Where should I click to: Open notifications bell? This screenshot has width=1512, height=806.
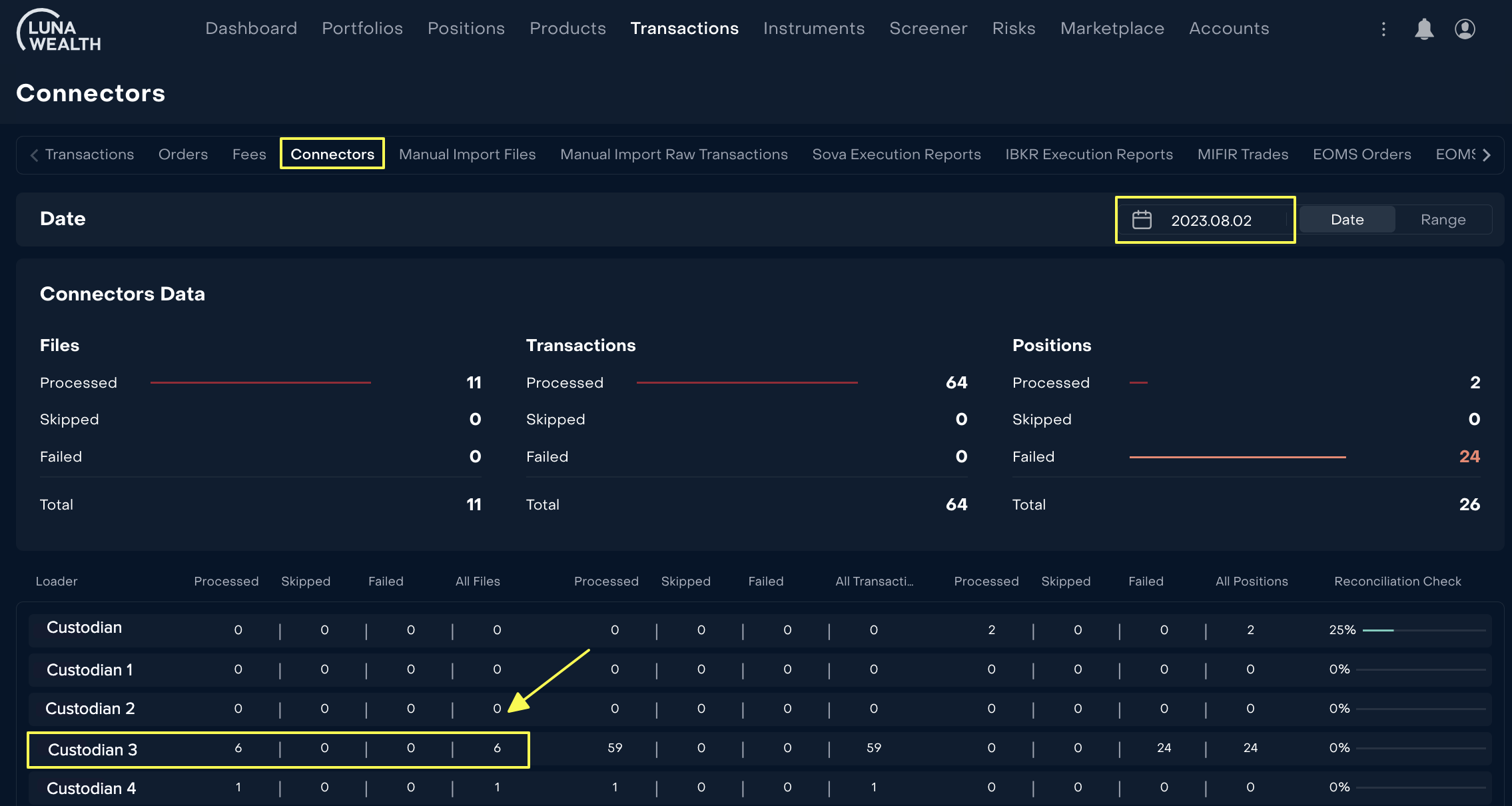coord(1424,29)
